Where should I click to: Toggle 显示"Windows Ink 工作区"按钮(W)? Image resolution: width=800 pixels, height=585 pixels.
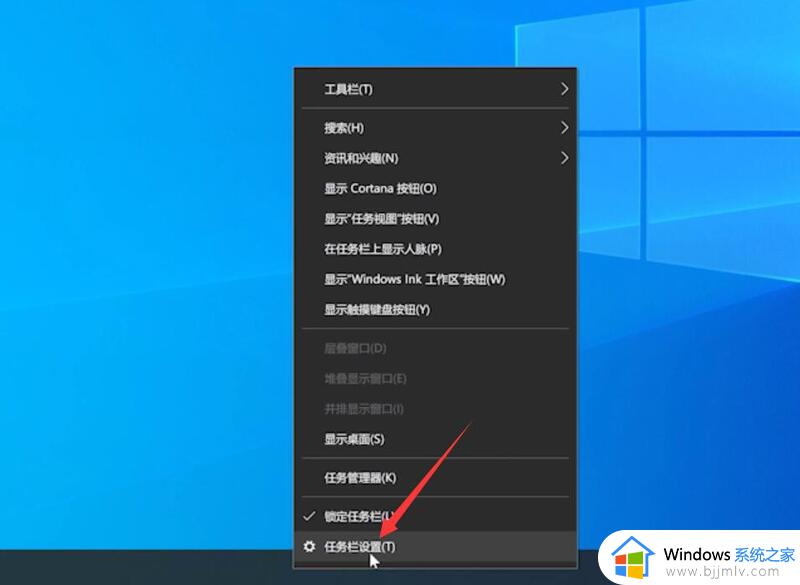435,279
